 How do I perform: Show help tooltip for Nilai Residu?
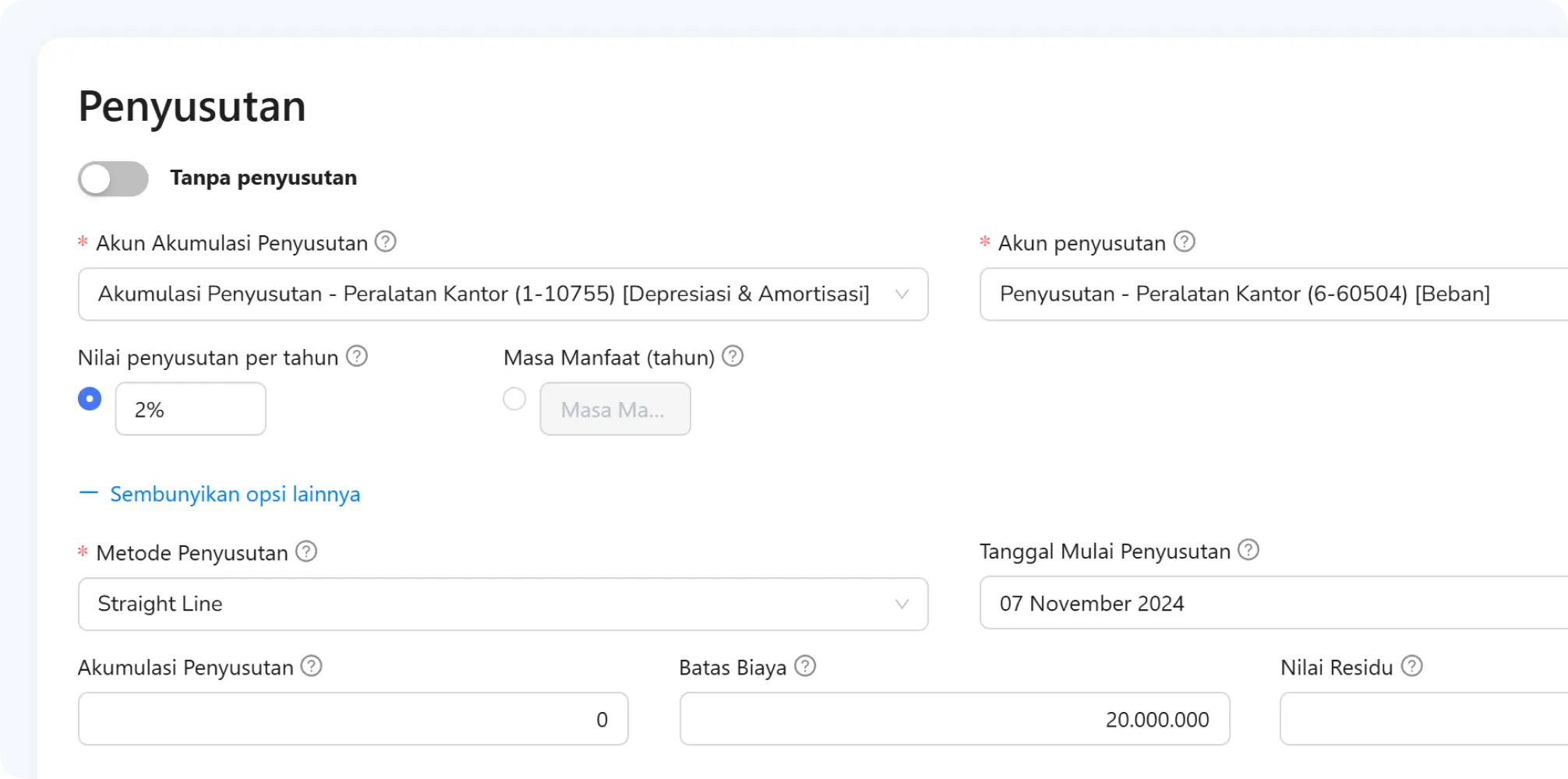pyautogui.click(x=1412, y=666)
